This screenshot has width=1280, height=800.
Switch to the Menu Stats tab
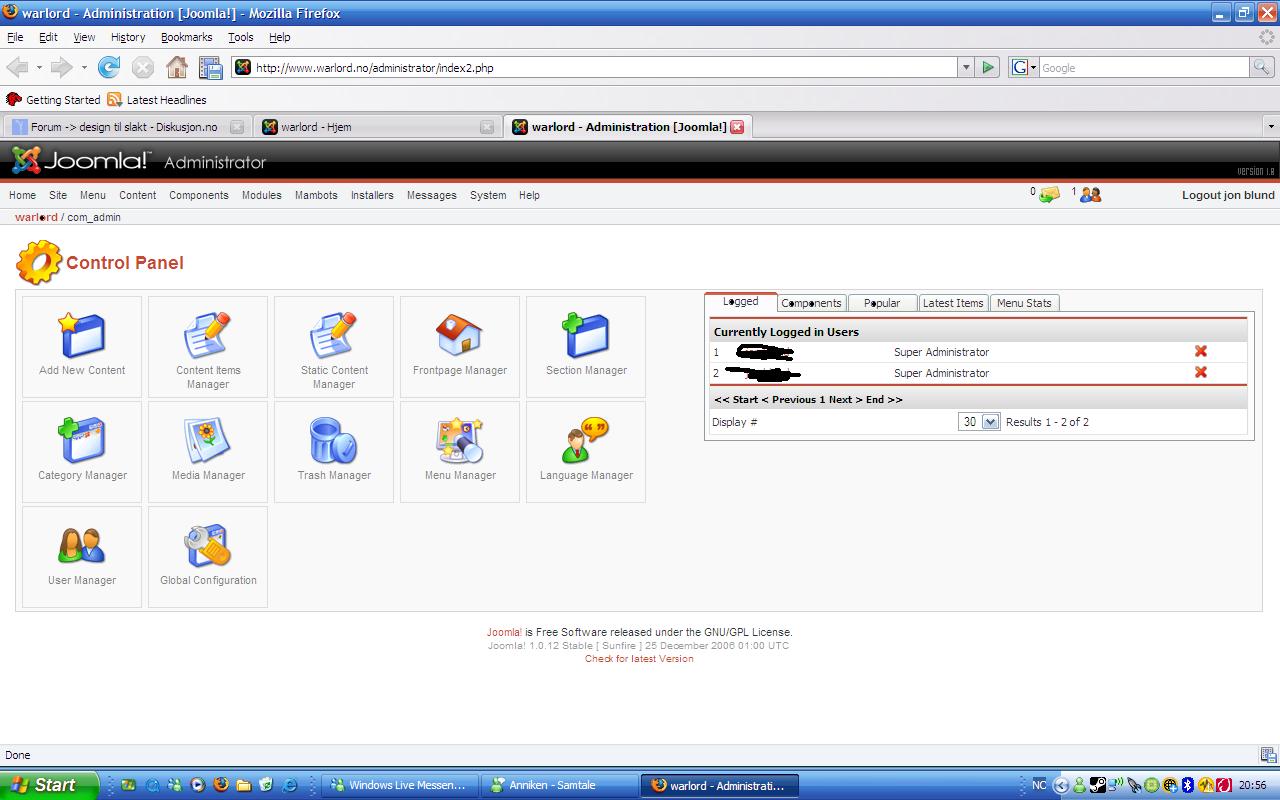[x=1024, y=303]
